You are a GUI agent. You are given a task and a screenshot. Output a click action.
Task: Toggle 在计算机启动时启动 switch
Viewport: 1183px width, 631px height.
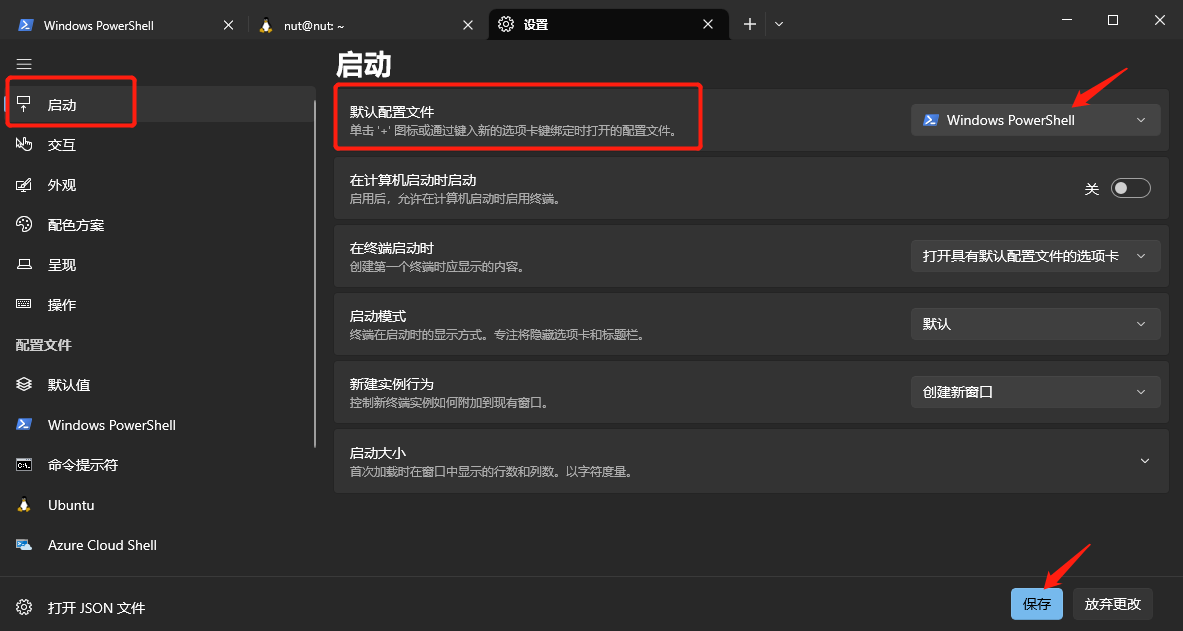(1130, 188)
